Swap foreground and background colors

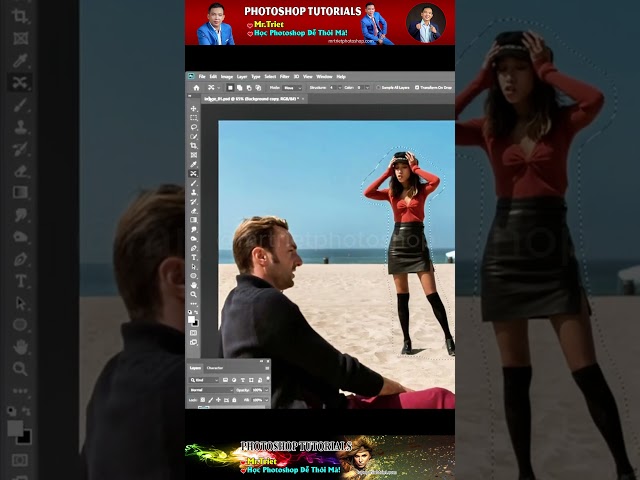pyautogui.click(x=196, y=312)
